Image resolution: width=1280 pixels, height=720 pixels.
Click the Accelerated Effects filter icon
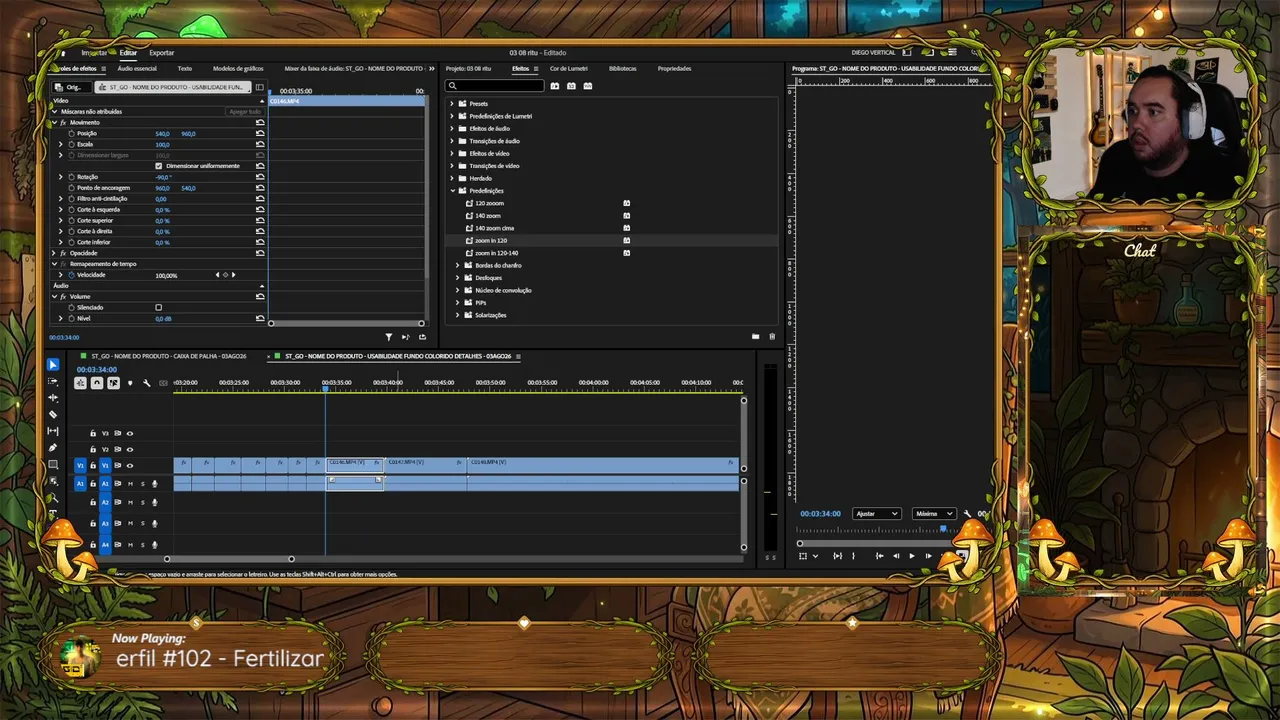pyautogui.click(x=555, y=86)
